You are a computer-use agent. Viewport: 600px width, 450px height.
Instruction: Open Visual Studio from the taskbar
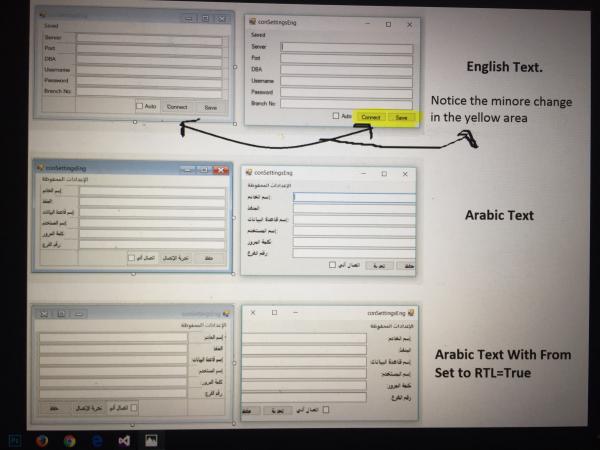124,441
